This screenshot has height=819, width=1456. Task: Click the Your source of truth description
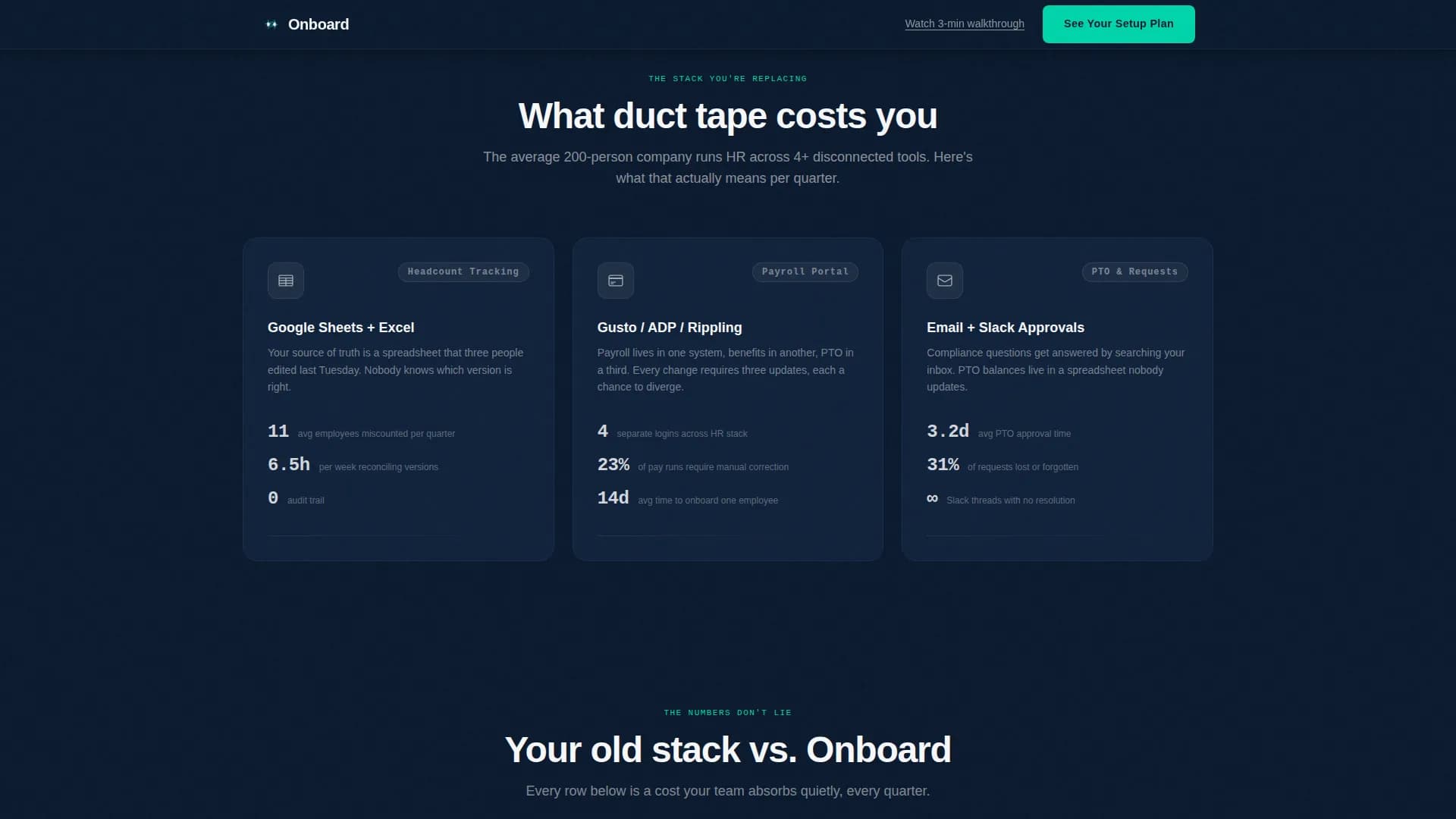(395, 370)
